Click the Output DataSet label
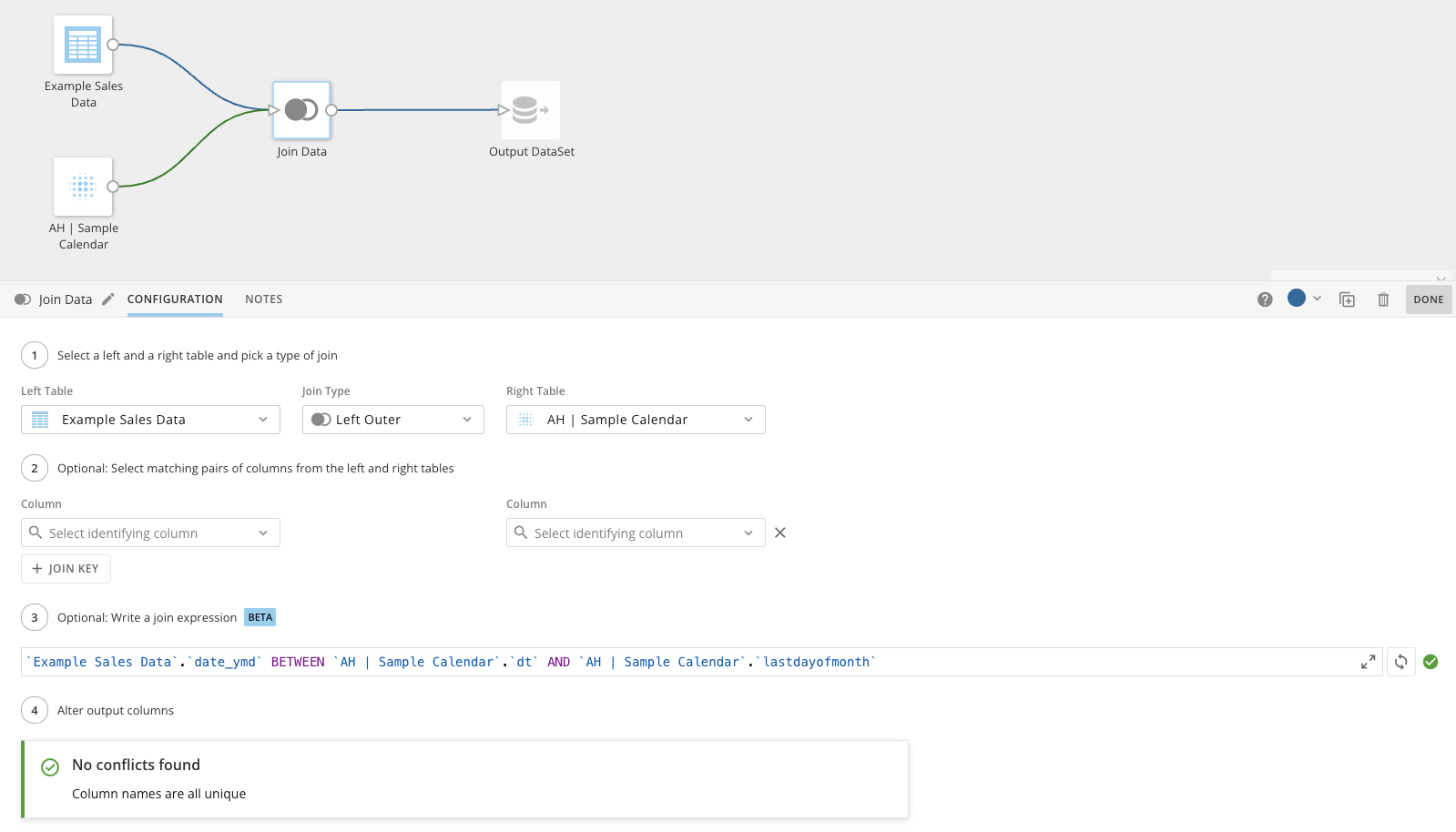 (x=532, y=152)
